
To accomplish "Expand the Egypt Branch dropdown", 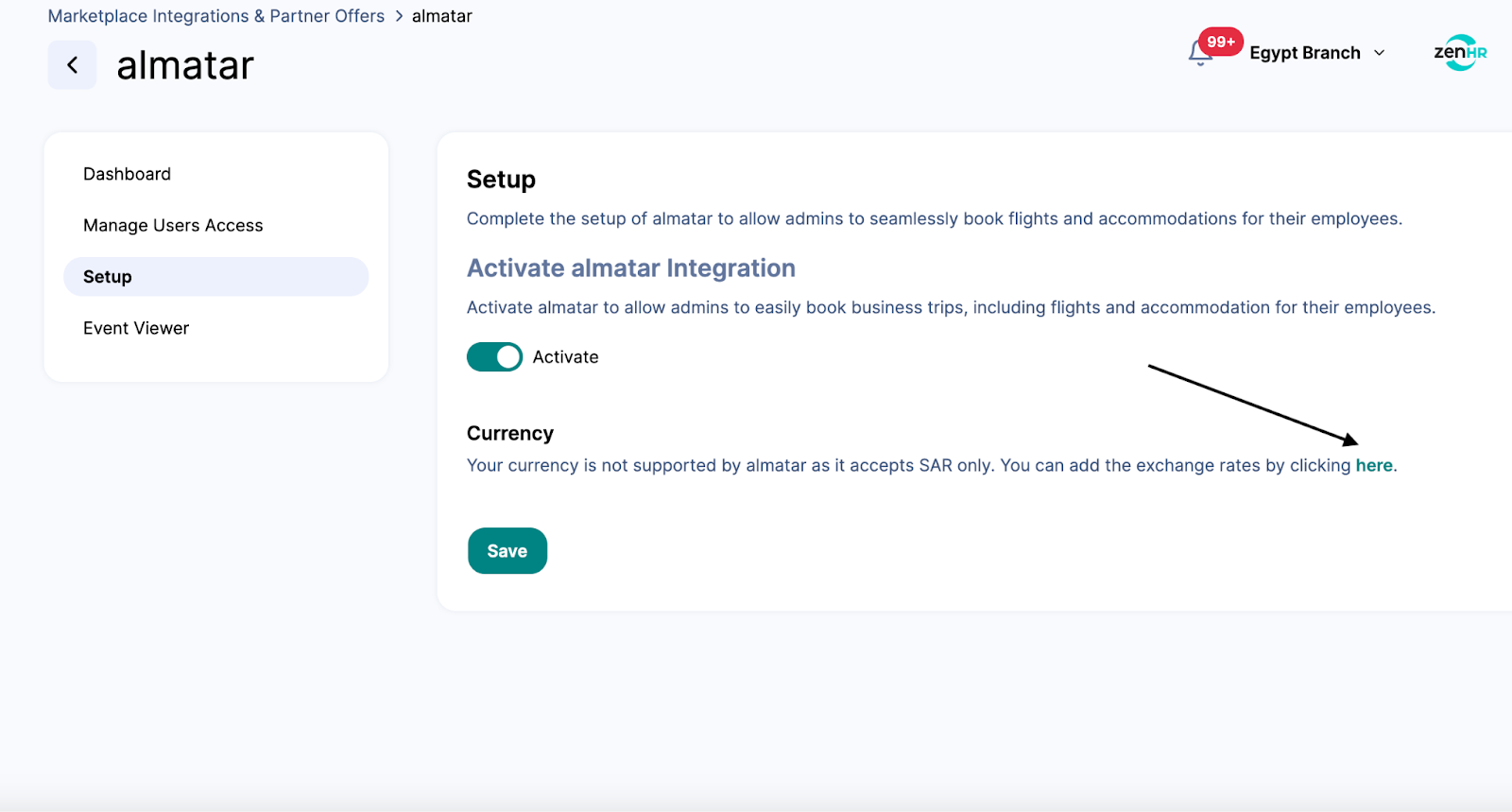I will click(1379, 53).
